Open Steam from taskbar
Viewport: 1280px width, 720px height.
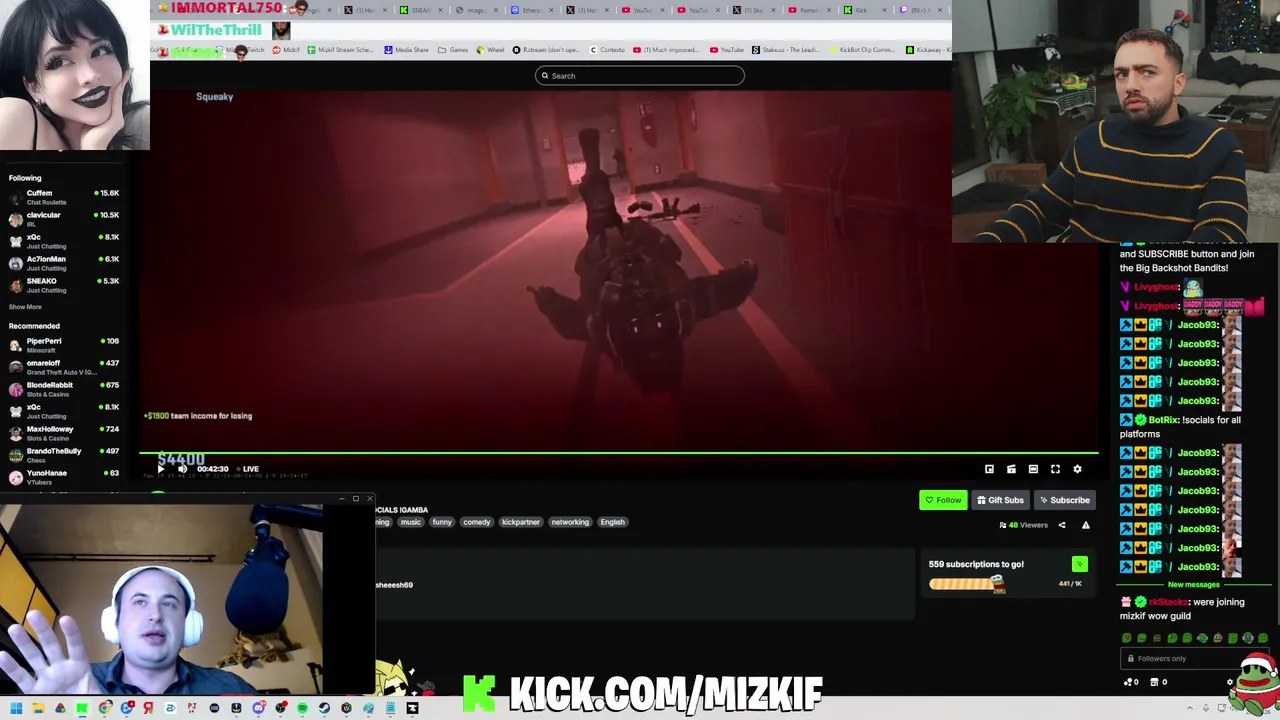[x=324, y=708]
